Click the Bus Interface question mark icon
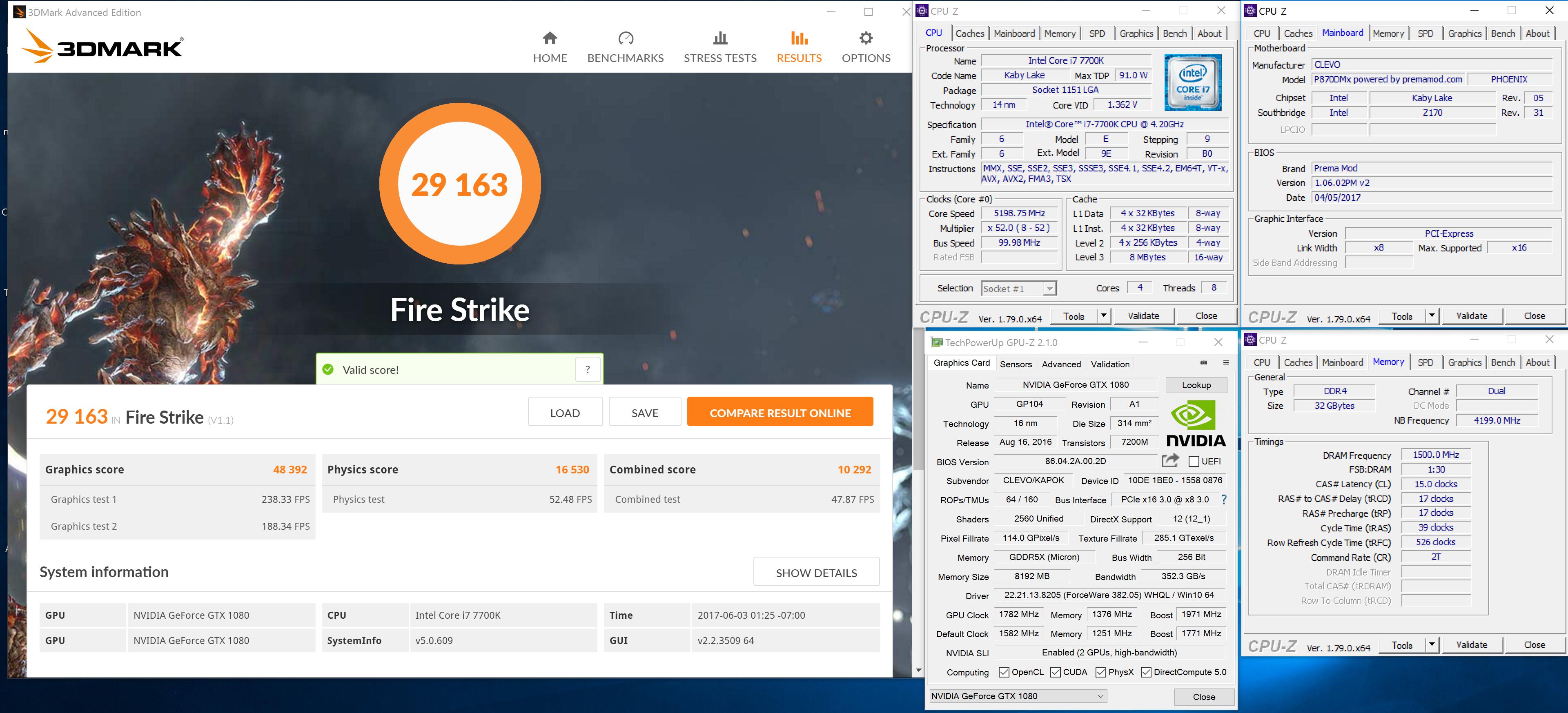The width and height of the screenshot is (1568, 713). (1223, 500)
